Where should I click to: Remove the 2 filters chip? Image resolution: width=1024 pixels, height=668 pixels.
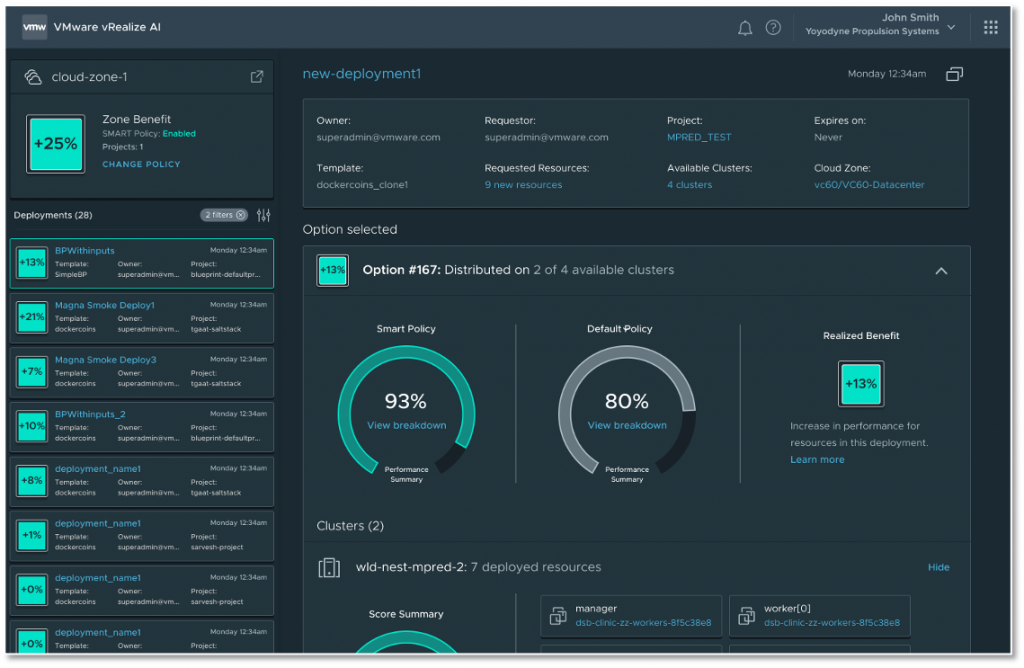click(241, 215)
